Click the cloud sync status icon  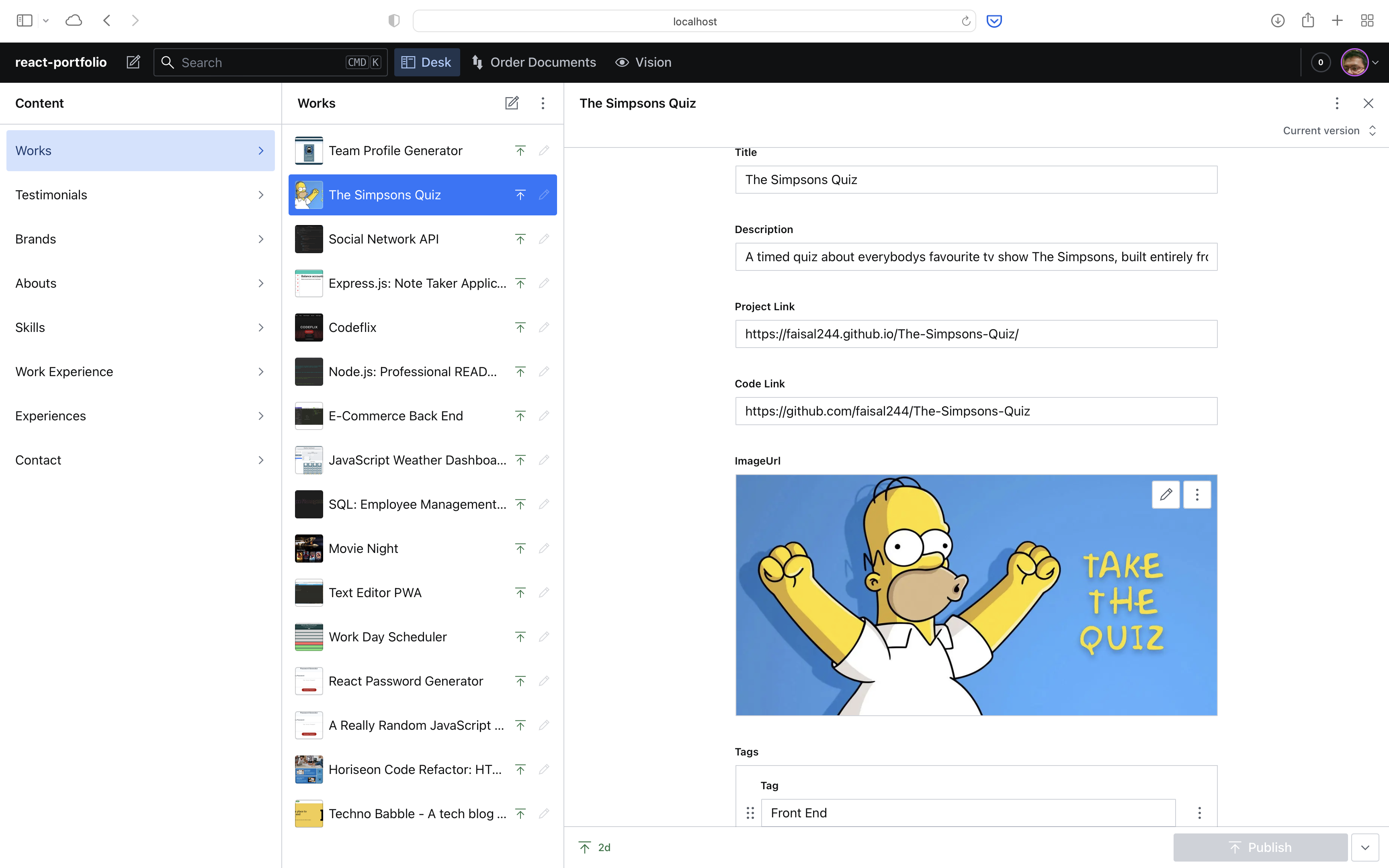tap(74, 20)
